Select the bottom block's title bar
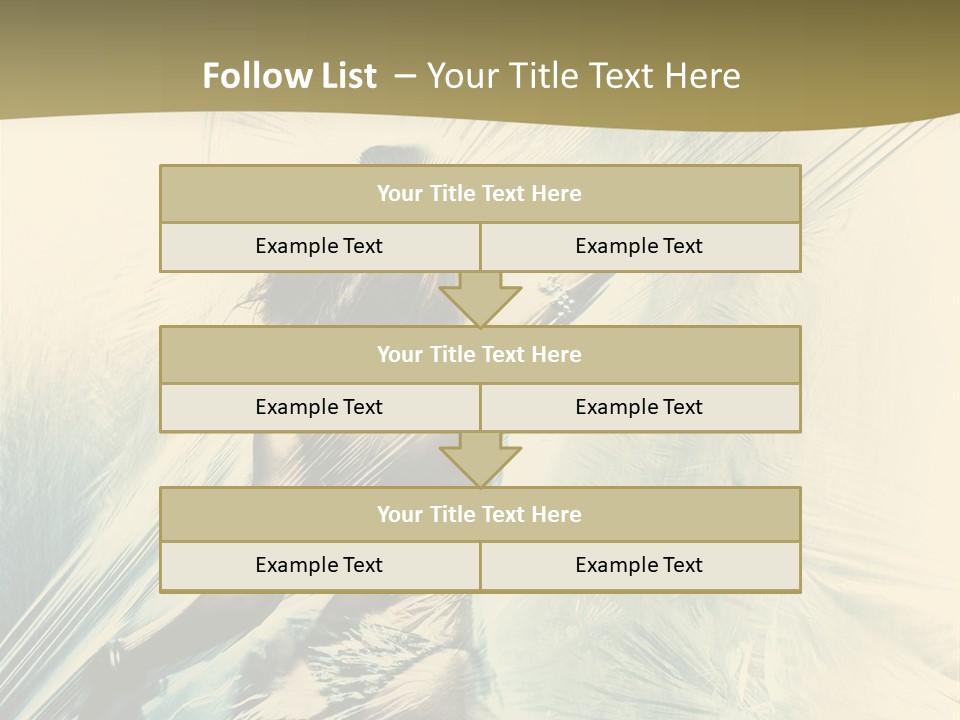The image size is (960, 720). 480,515
